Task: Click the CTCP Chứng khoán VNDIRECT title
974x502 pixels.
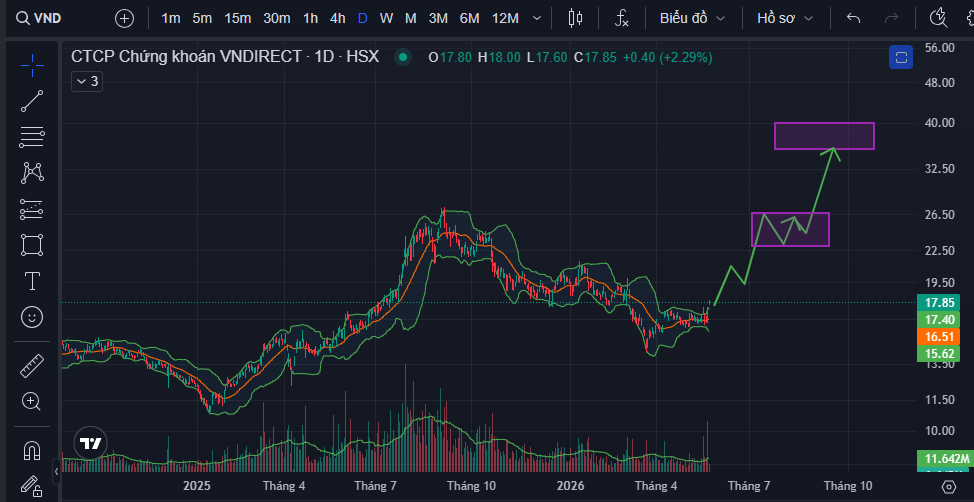Action: 184,57
